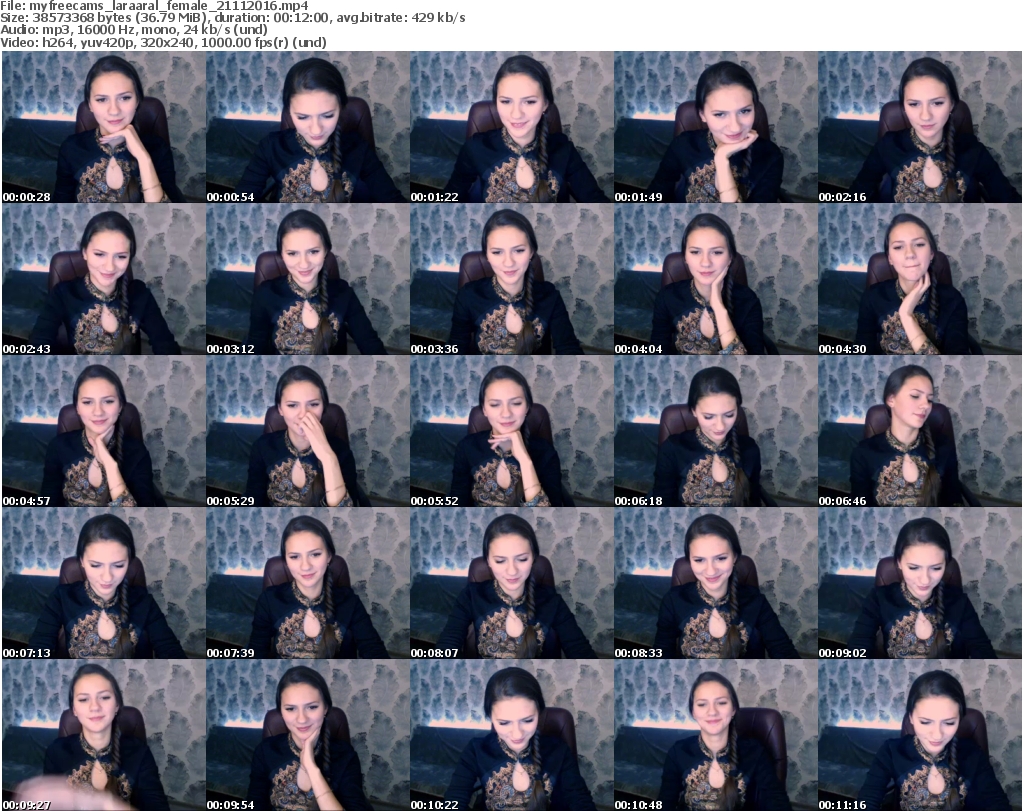The width and height of the screenshot is (1024, 811).
Task: Open the thumbnail stamped 00:11:16
Action: [920, 735]
